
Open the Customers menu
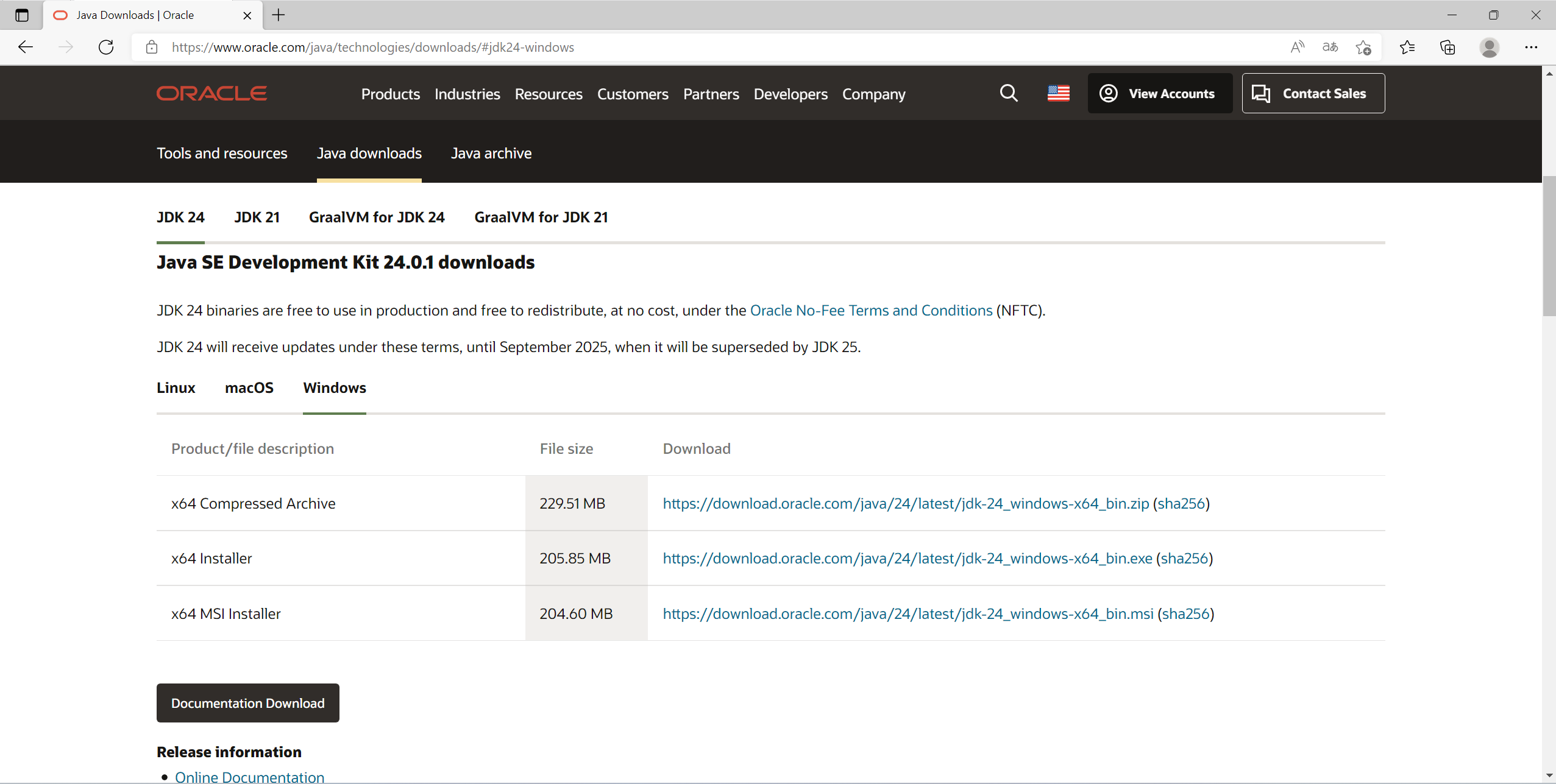click(x=633, y=94)
